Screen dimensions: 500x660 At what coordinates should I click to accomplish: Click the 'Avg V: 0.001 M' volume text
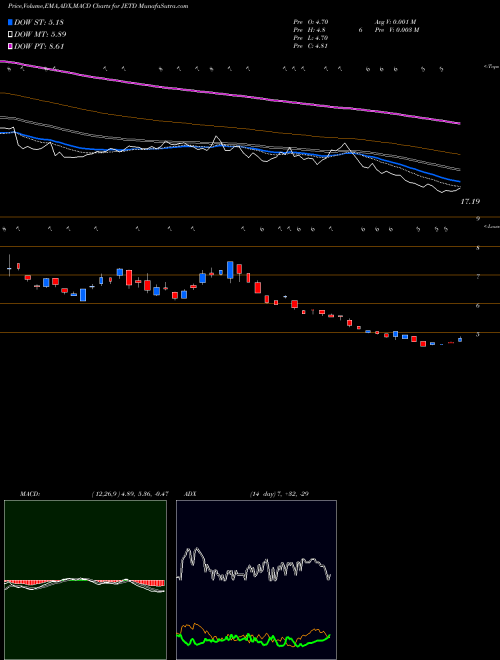pyautogui.click(x=395, y=22)
